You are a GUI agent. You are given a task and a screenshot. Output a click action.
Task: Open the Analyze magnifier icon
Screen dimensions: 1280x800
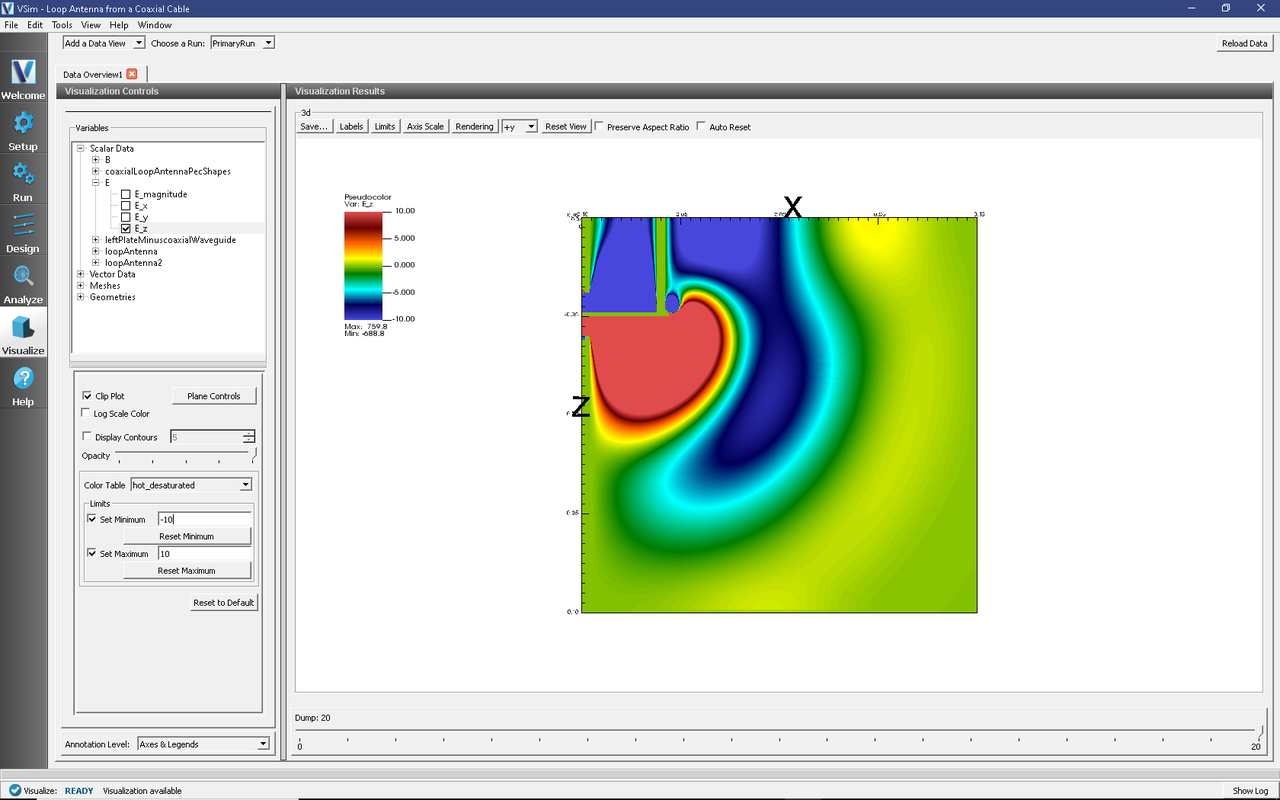click(23, 283)
